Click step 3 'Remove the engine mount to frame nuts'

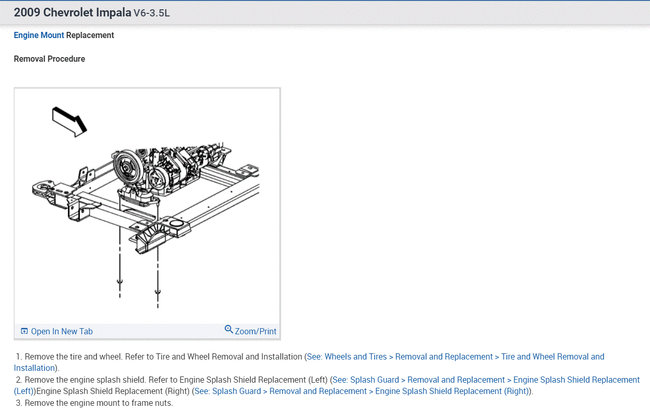pyautogui.click(x=94, y=403)
